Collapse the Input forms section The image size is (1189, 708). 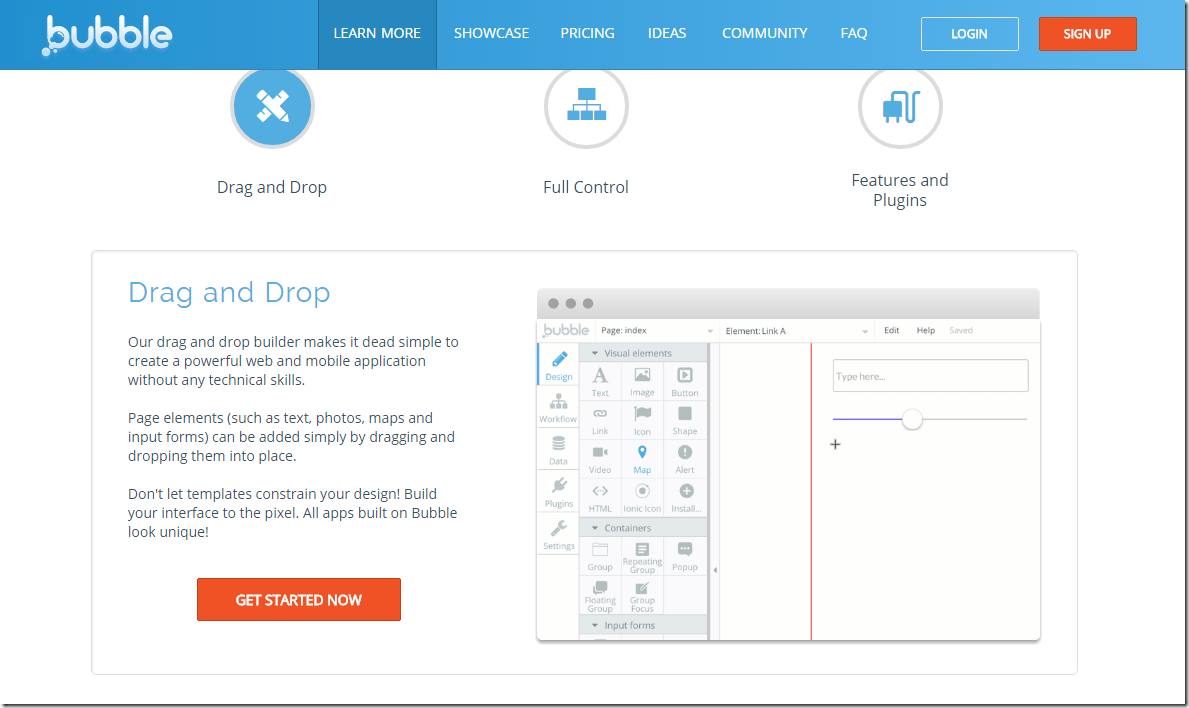click(x=595, y=625)
